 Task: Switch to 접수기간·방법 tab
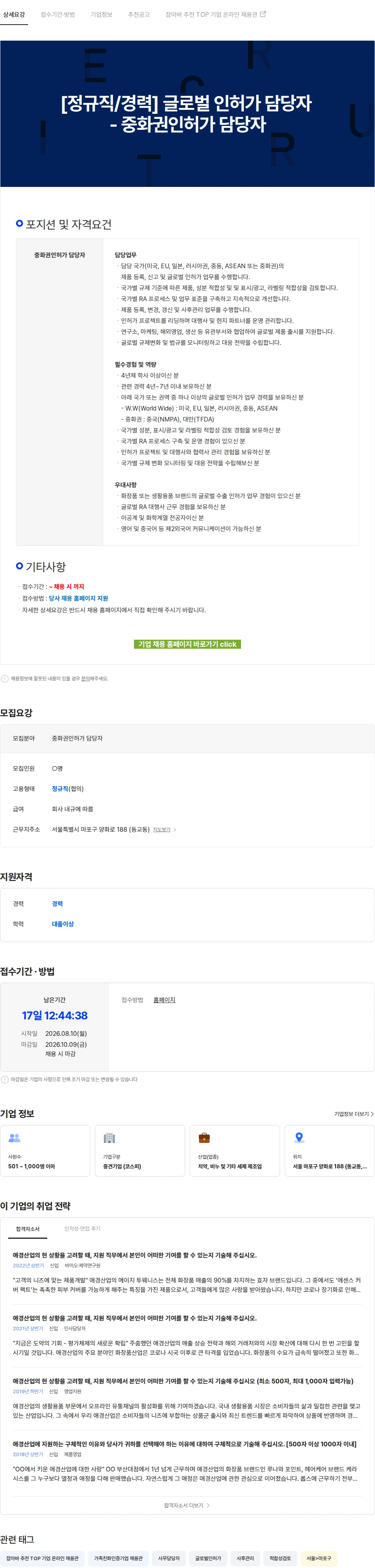coord(58,14)
